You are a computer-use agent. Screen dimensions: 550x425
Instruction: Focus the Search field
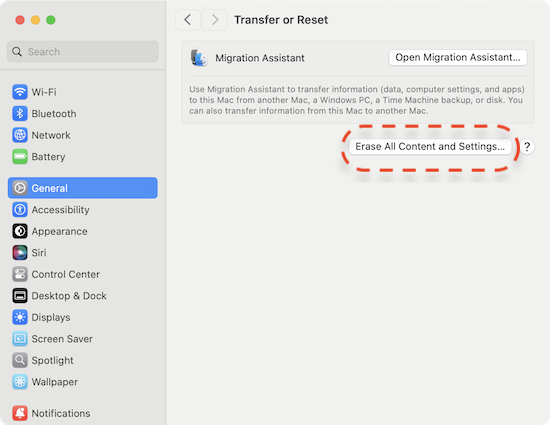(x=83, y=52)
